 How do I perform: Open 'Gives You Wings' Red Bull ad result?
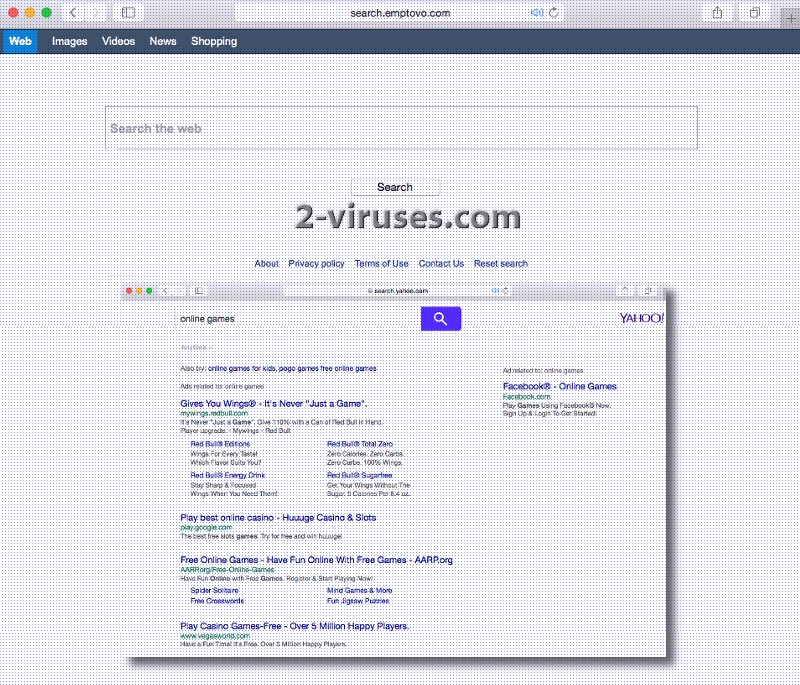(273, 403)
